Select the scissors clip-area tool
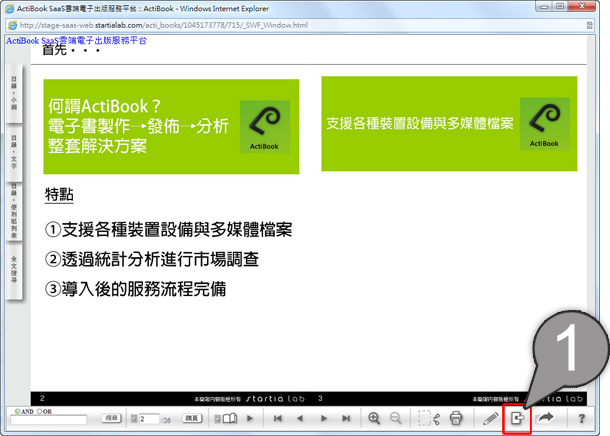The height and width of the screenshot is (436, 610). coord(429,418)
